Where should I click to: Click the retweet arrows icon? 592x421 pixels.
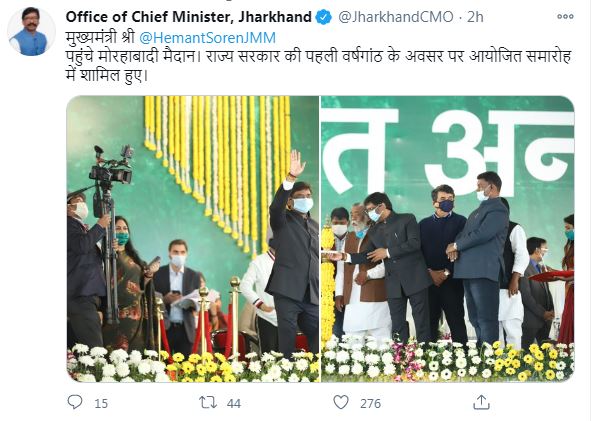(x=208, y=402)
